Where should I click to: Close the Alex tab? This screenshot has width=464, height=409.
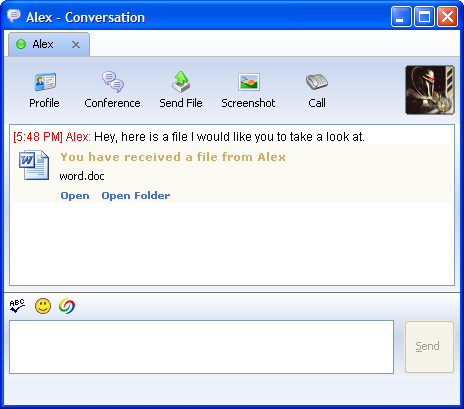(76, 44)
